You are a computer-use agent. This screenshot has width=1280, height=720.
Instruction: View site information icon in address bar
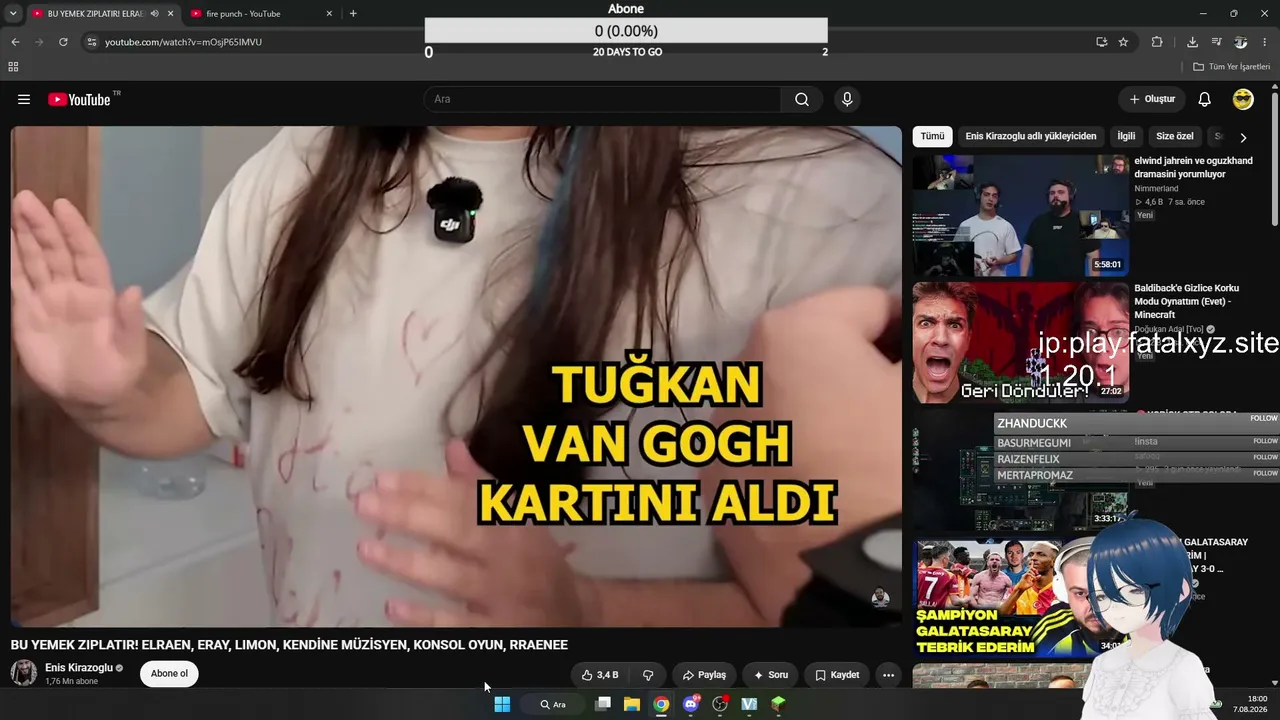(91, 42)
